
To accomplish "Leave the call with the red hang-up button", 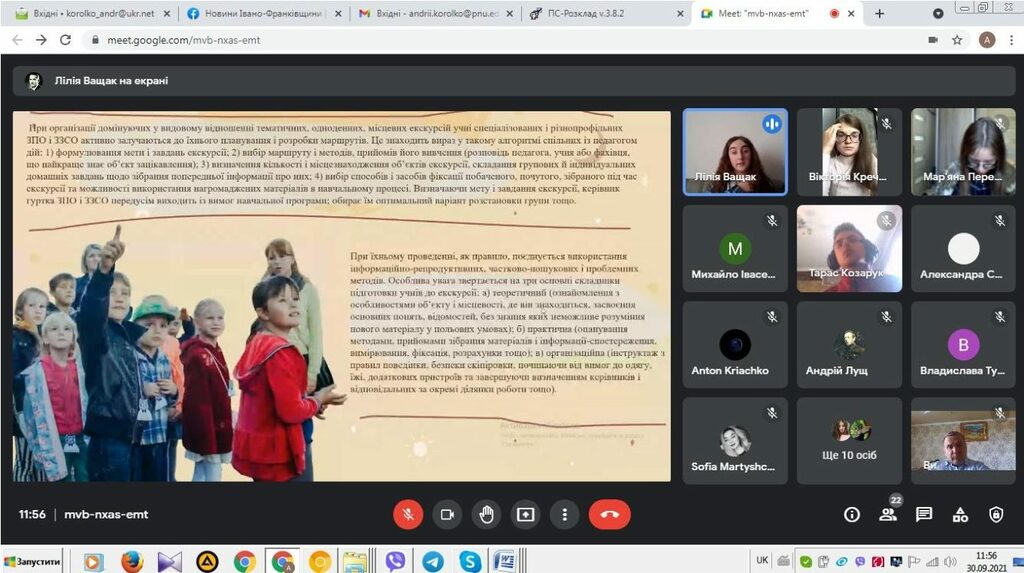I will point(610,514).
